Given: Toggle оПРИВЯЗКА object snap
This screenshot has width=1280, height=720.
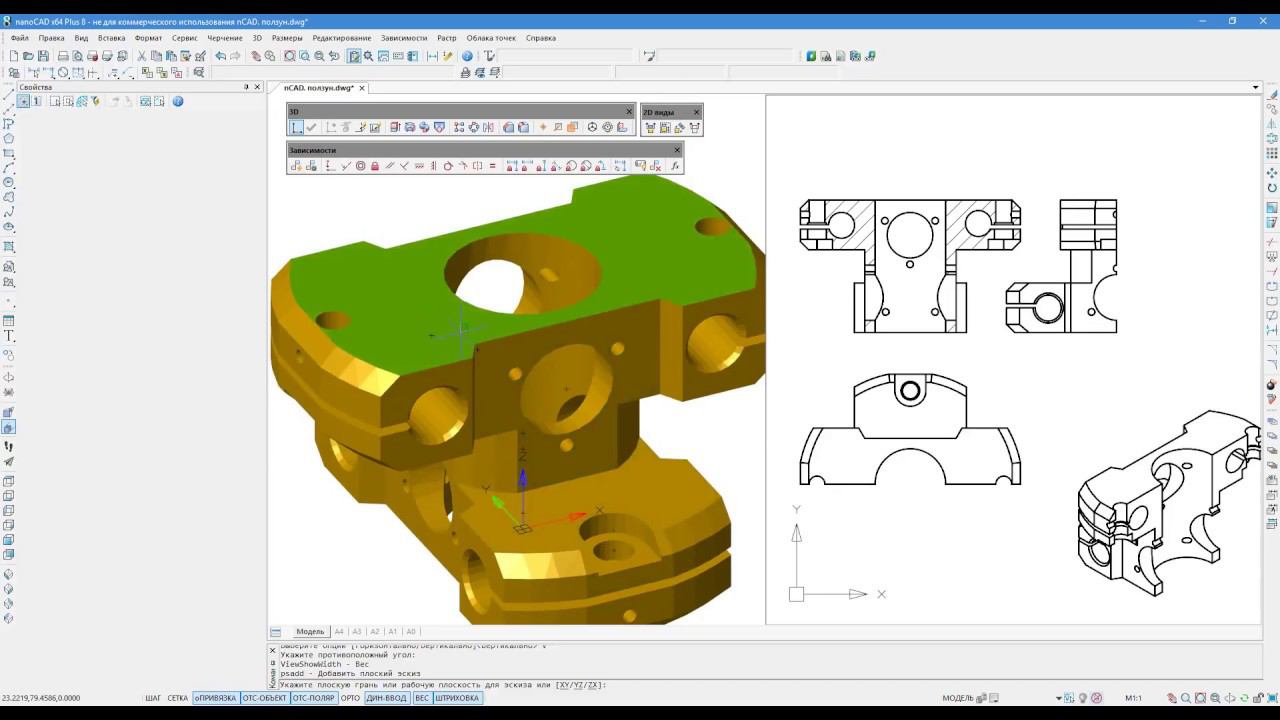Looking at the screenshot, I should [216, 698].
